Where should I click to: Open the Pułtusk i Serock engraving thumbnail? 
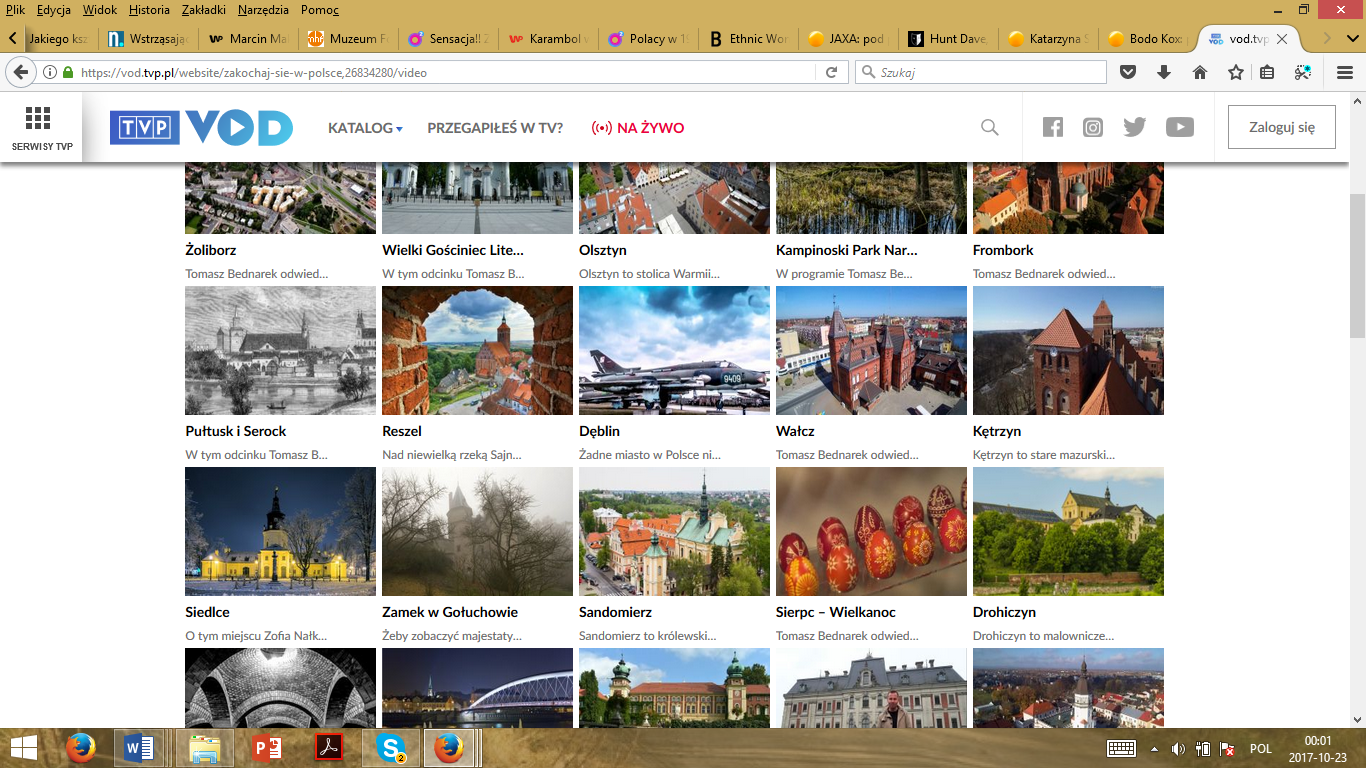[x=280, y=350]
